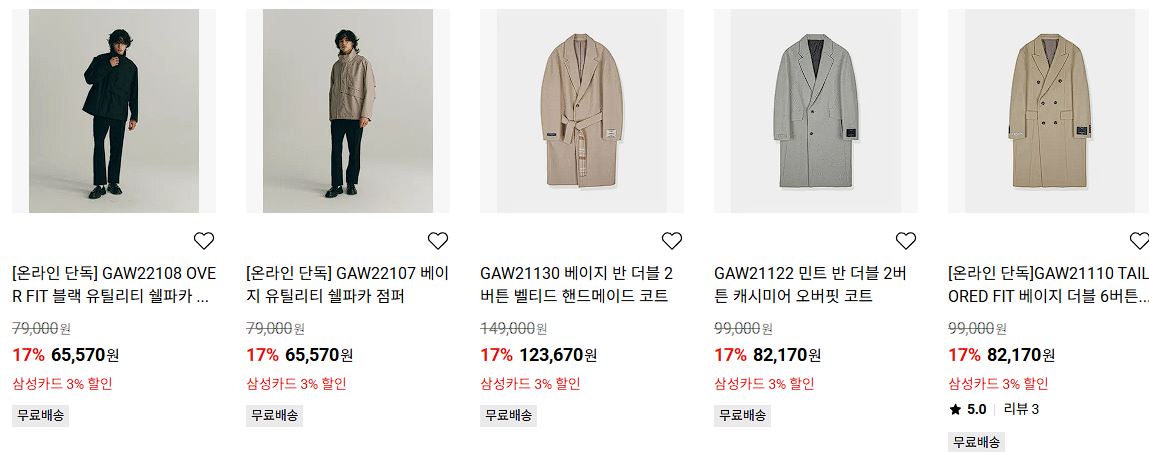Favorite the GAW21110 tailored fit double coat

pos(1139,240)
